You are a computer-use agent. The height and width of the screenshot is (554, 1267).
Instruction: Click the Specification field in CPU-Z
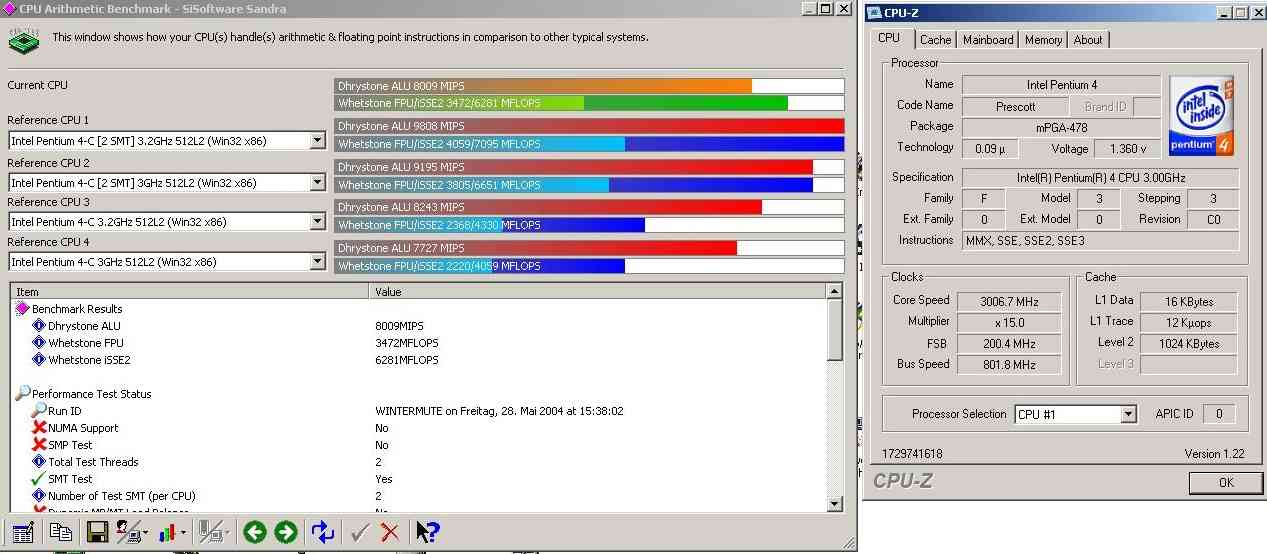point(1100,177)
